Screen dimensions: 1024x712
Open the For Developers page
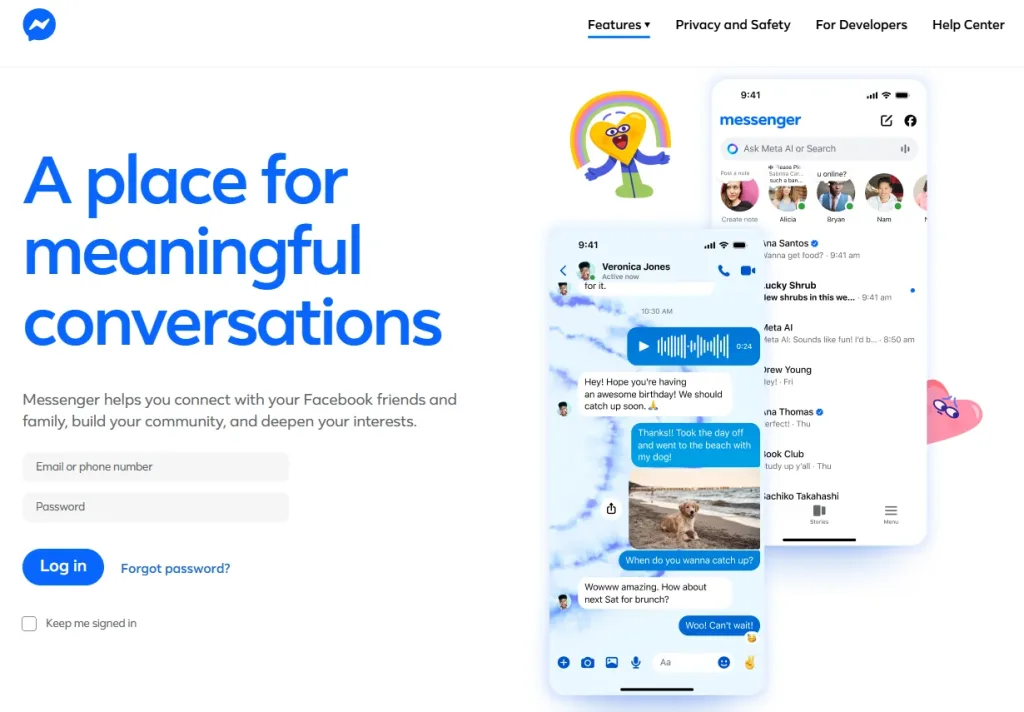tap(861, 25)
